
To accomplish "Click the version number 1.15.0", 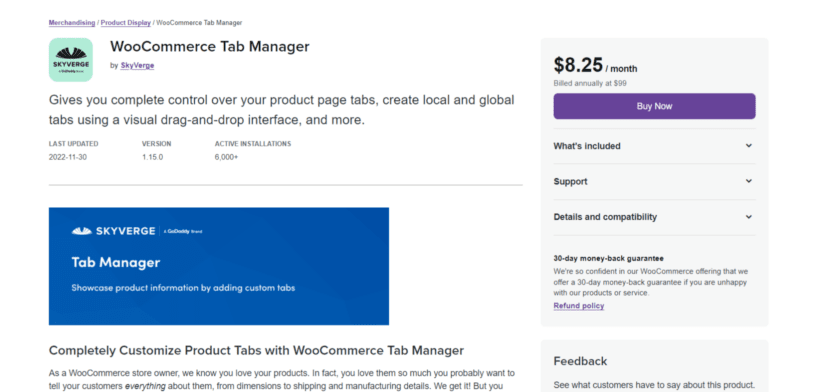I will click(x=152, y=157).
